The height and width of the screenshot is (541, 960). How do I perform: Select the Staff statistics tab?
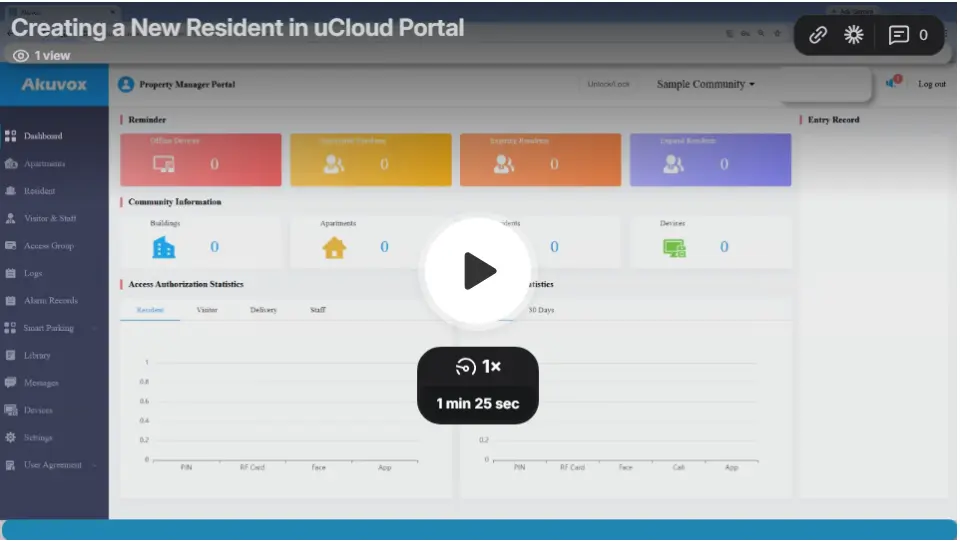click(x=318, y=310)
